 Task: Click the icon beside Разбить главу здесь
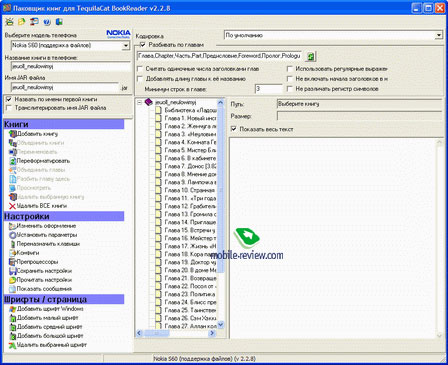(13, 179)
